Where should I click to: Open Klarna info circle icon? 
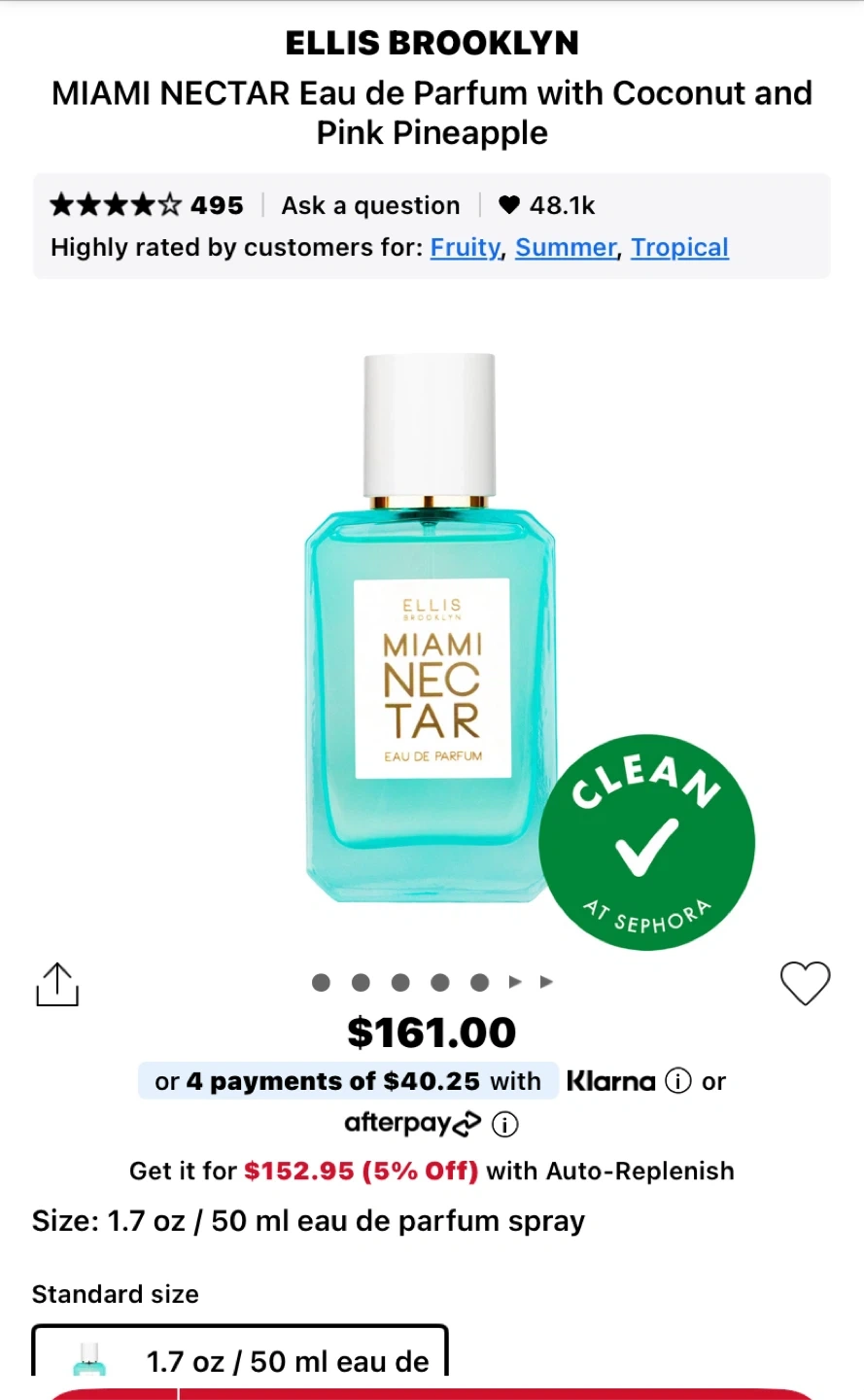pyautogui.click(x=678, y=1081)
